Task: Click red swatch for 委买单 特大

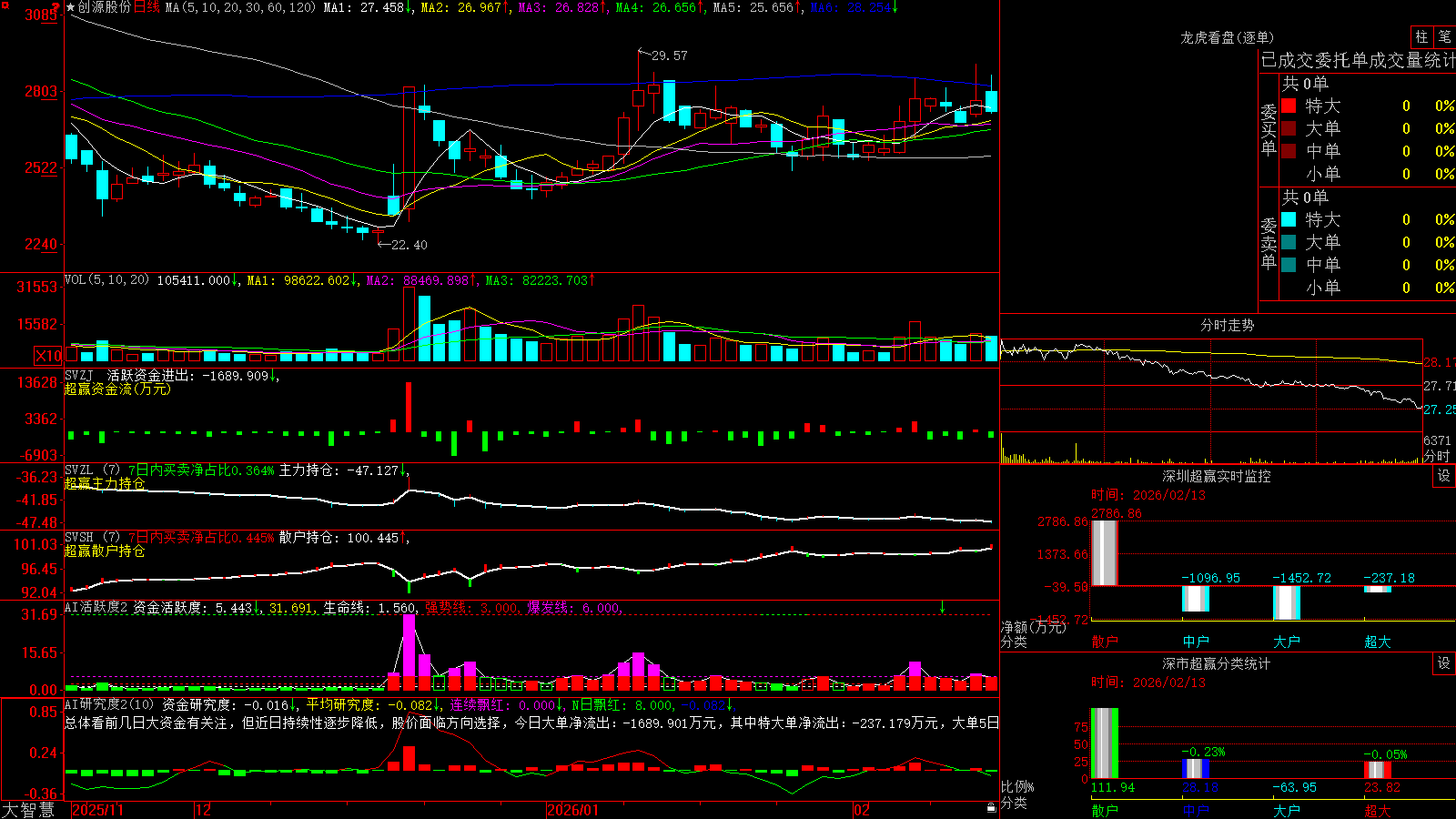Action: tap(1289, 106)
